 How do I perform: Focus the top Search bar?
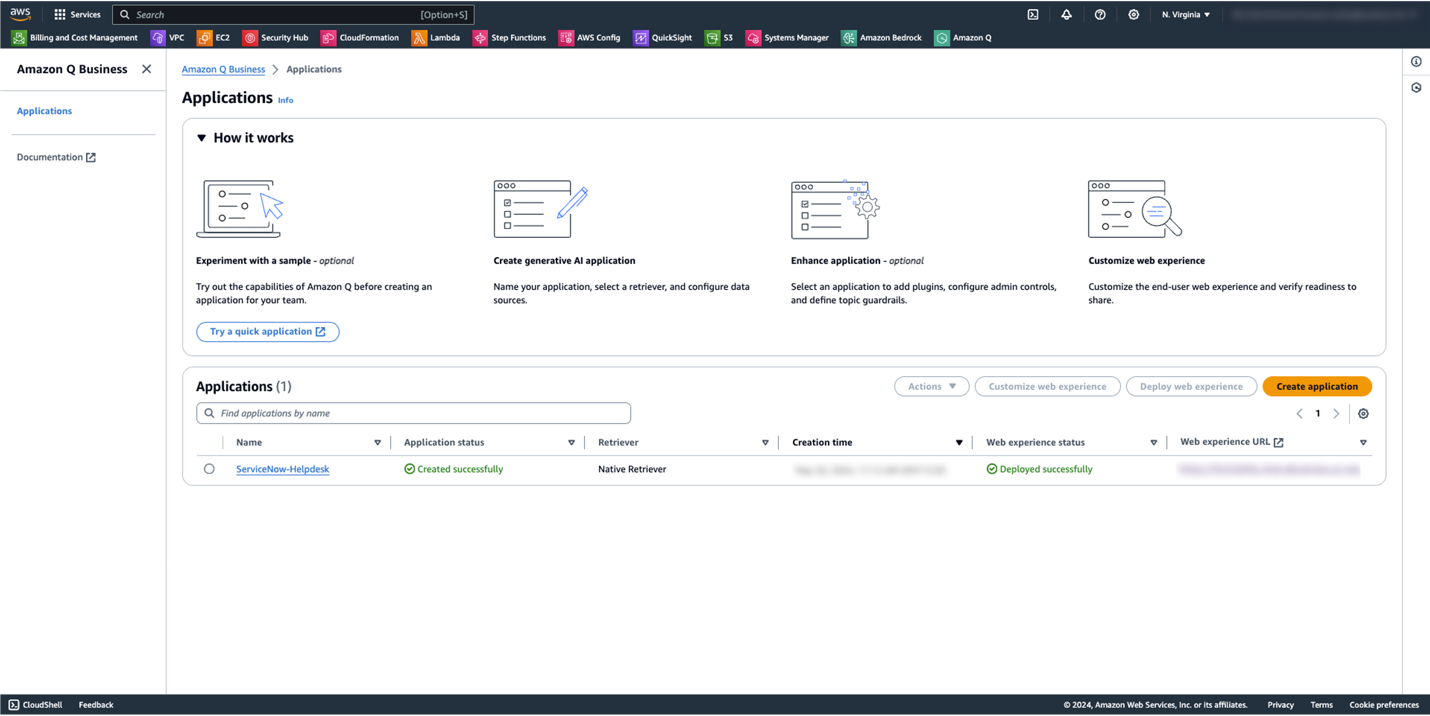293,15
